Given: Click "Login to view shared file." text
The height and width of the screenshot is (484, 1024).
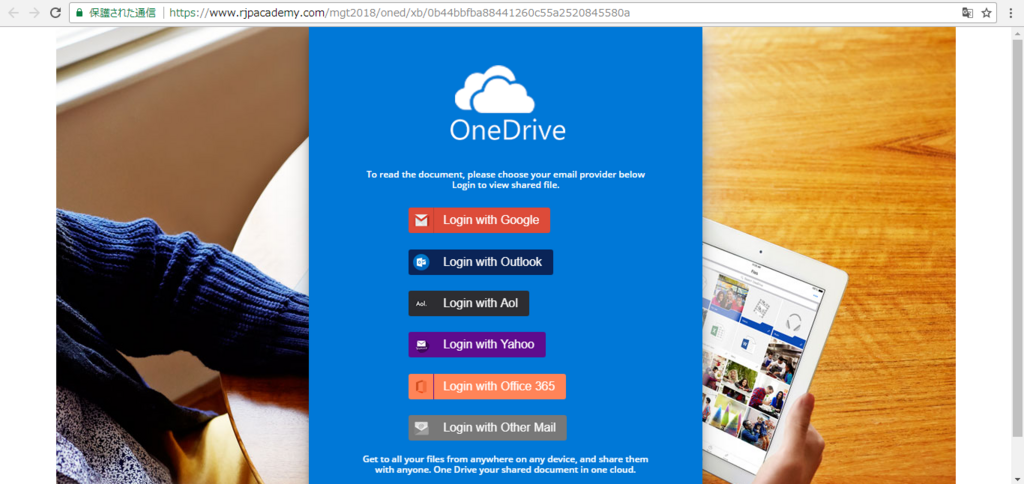Looking at the screenshot, I should pos(505,185).
